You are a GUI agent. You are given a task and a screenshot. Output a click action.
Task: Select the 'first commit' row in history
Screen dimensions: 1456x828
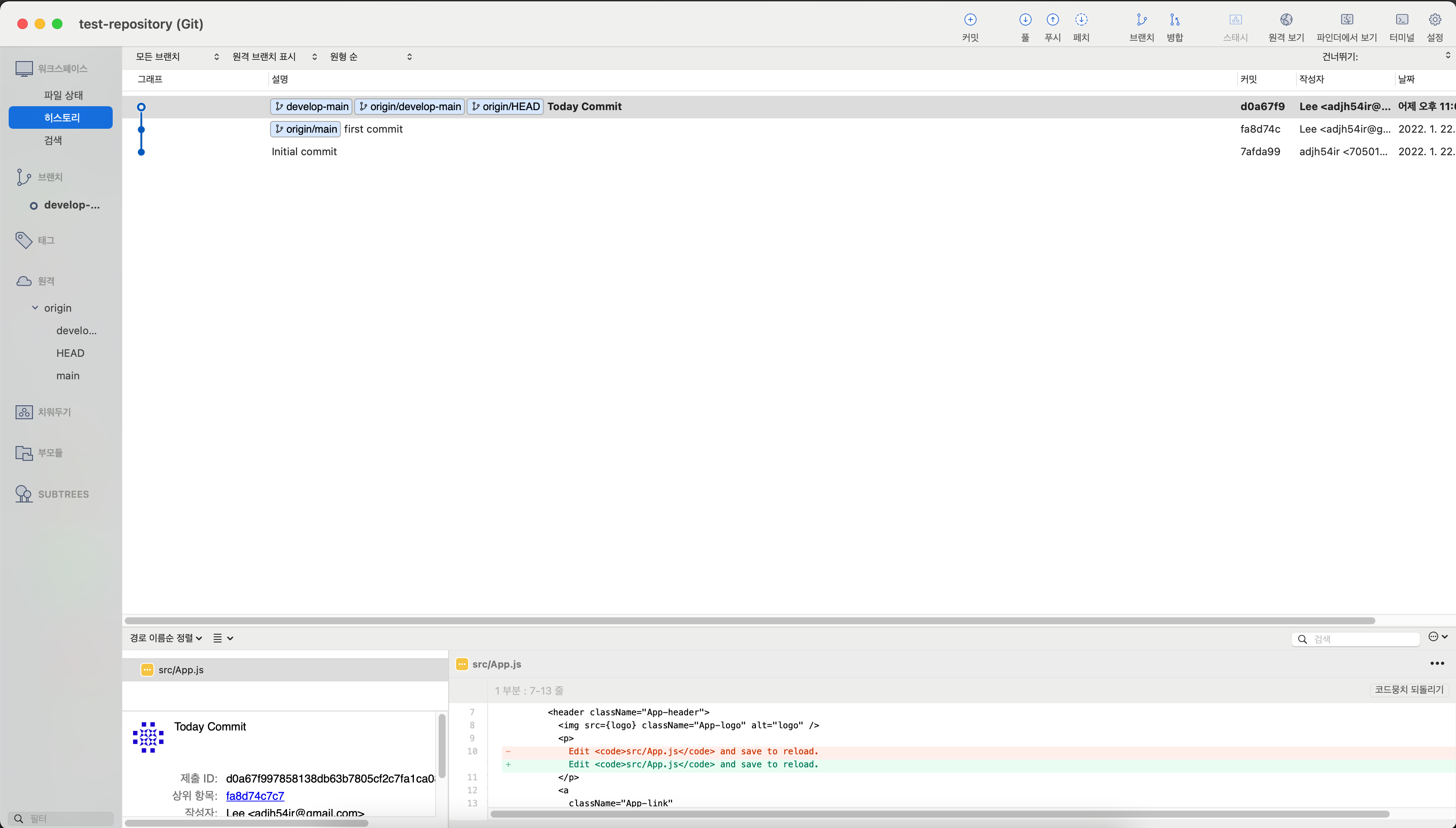tap(373, 129)
